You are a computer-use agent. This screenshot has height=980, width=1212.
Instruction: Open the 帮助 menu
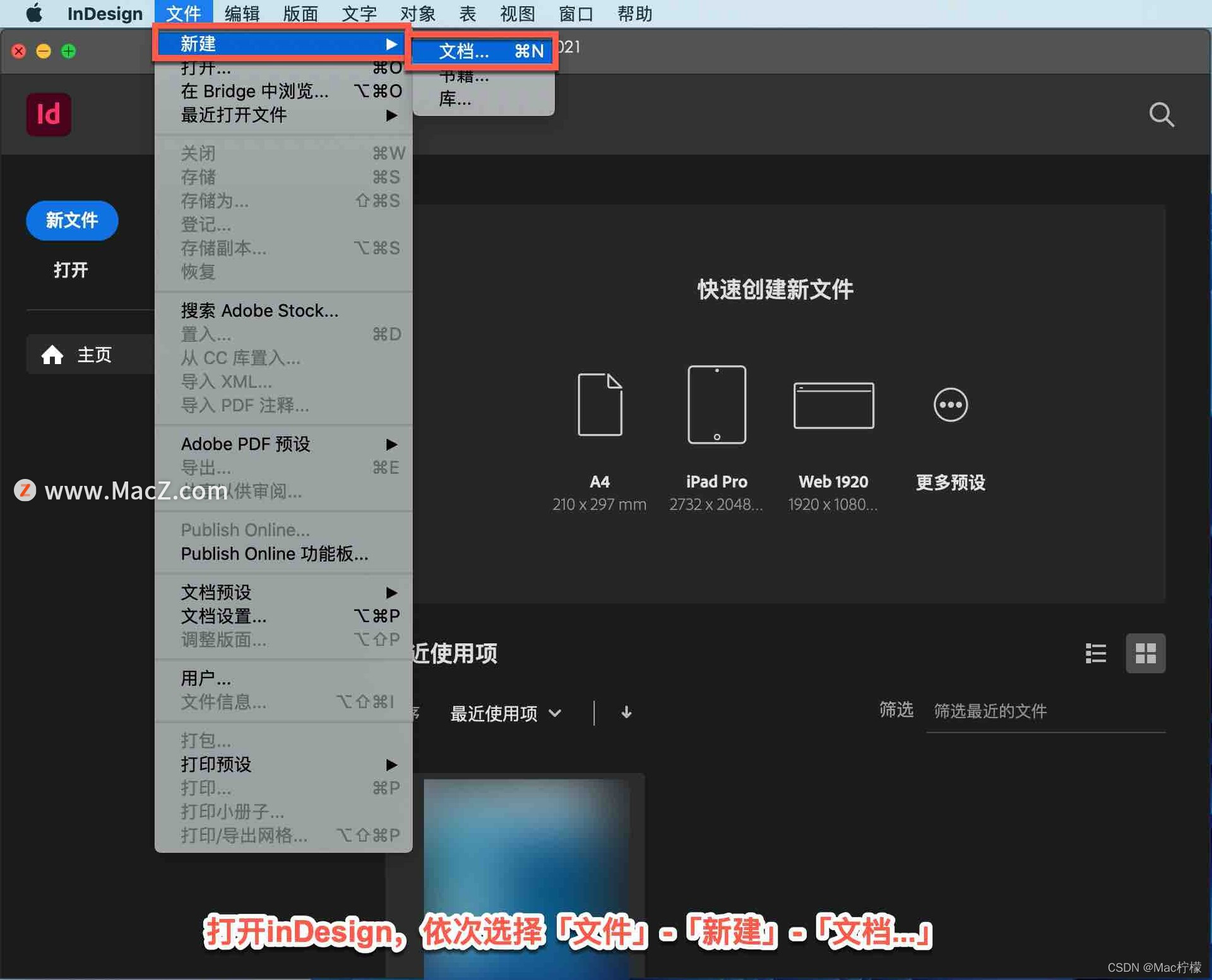pyautogui.click(x=634, y=13)
